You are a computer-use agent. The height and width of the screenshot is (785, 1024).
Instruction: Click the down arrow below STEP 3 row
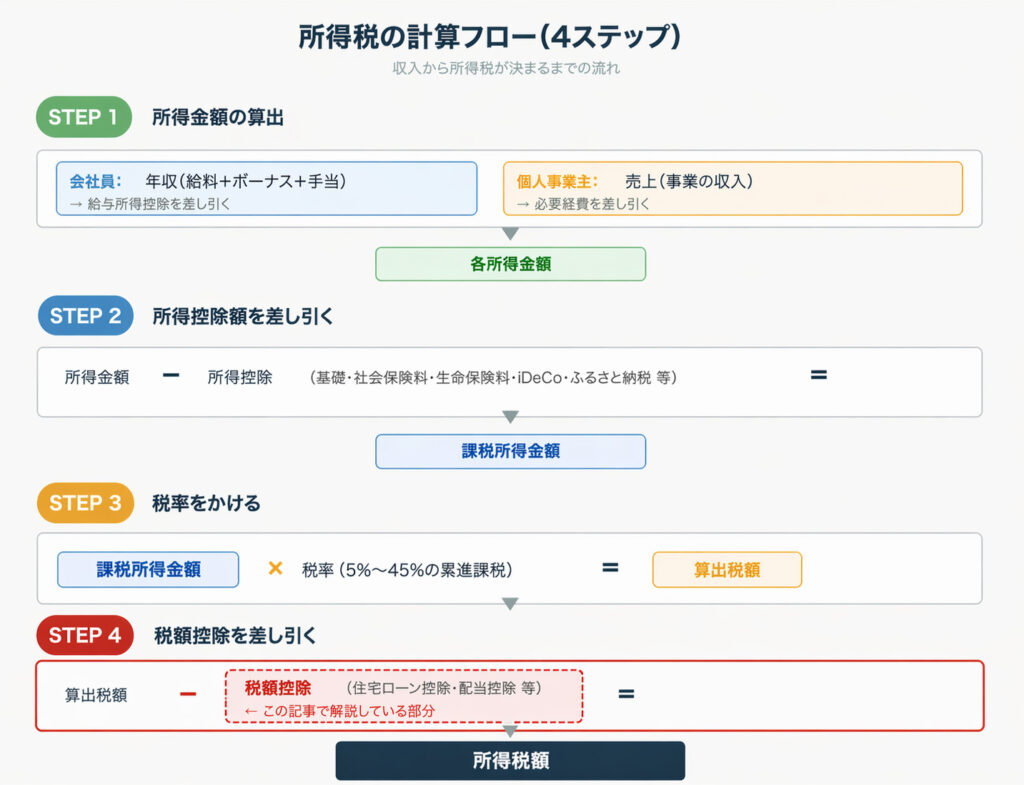coord(511,603)
